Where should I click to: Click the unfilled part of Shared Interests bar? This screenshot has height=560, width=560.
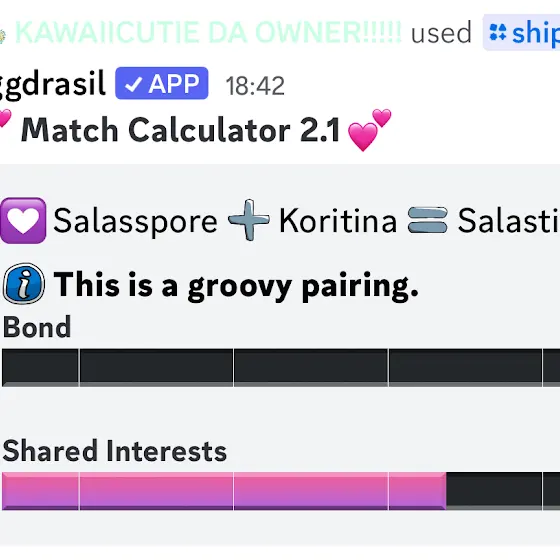coord(503,491)
